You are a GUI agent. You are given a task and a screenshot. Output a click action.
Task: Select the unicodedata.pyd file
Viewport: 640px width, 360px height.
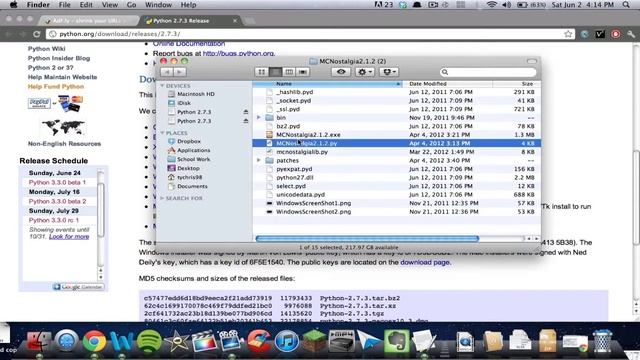(300, 195)
